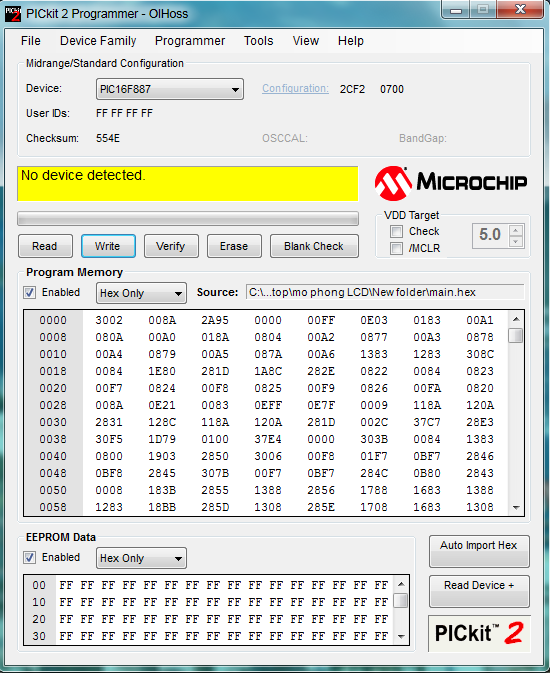The height and width of the screenshot is (674, 550).
Task: Select program memory cell 18BB
Action: click(162, 507)
